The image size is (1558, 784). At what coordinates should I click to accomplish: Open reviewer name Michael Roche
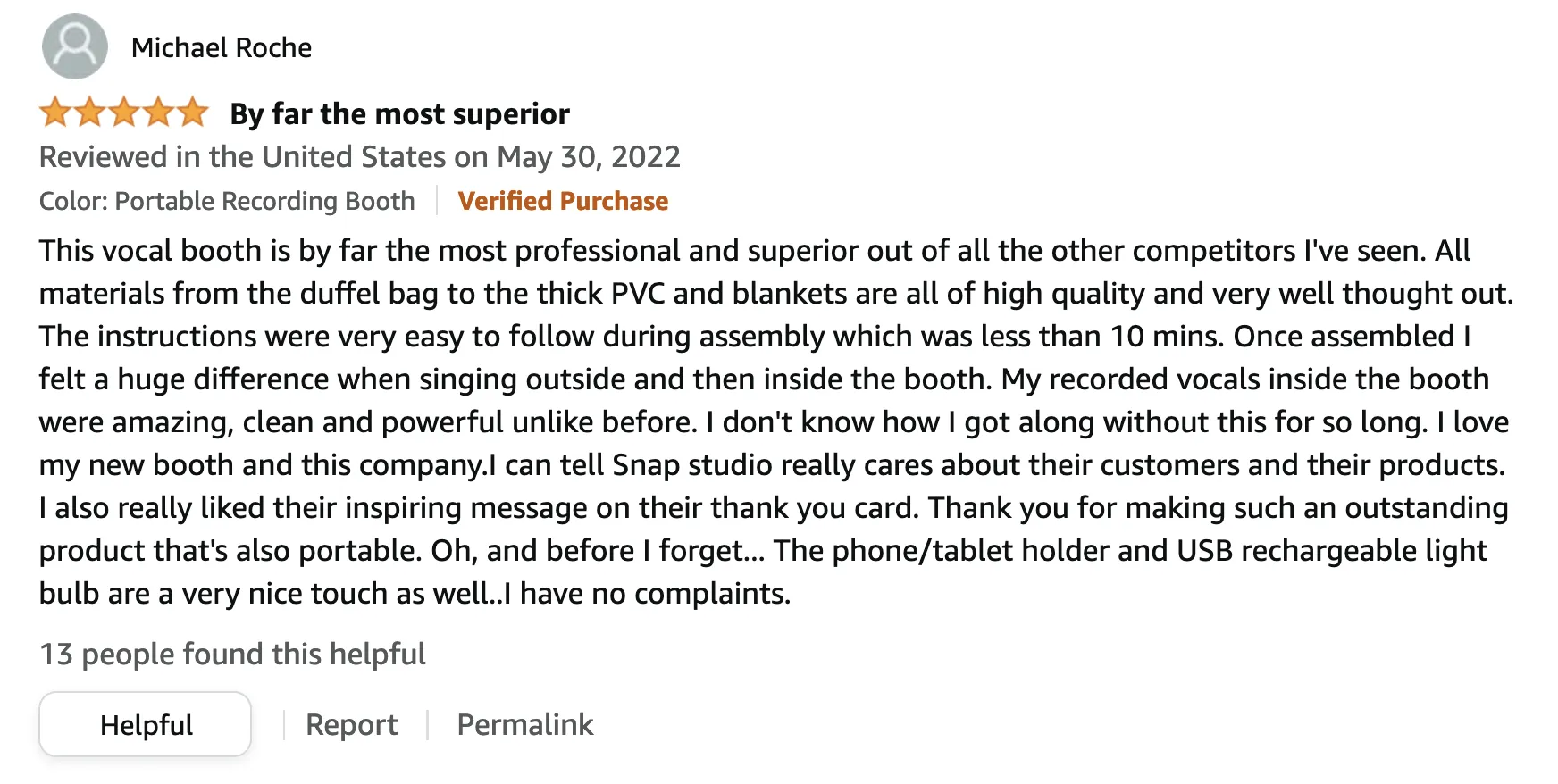pos(222,47)
